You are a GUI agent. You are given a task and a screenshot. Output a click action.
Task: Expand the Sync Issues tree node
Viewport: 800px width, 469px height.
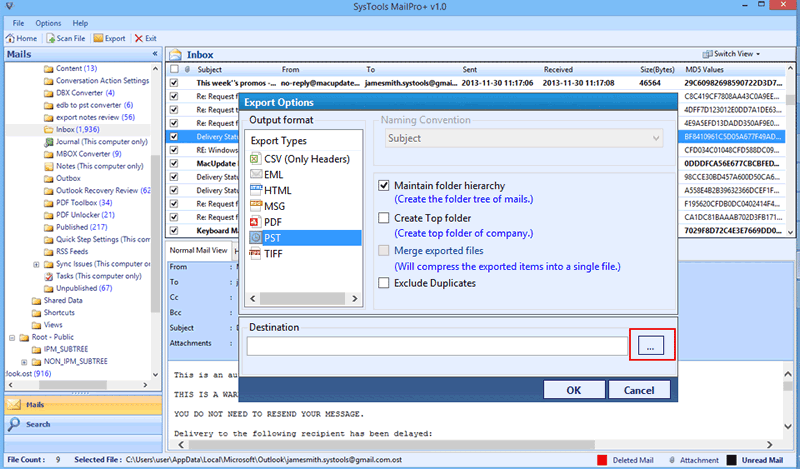pyautogui.click(x=36, y=264)
